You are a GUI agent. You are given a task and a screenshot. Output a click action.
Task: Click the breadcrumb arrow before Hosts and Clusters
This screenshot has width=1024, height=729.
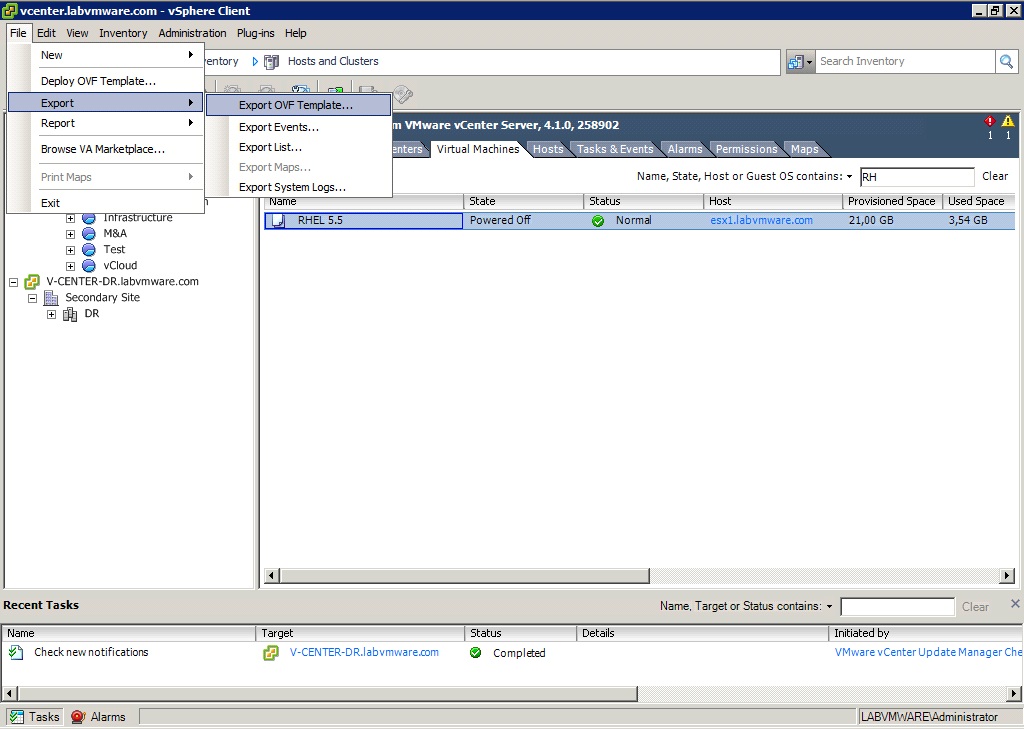(255, 61)
